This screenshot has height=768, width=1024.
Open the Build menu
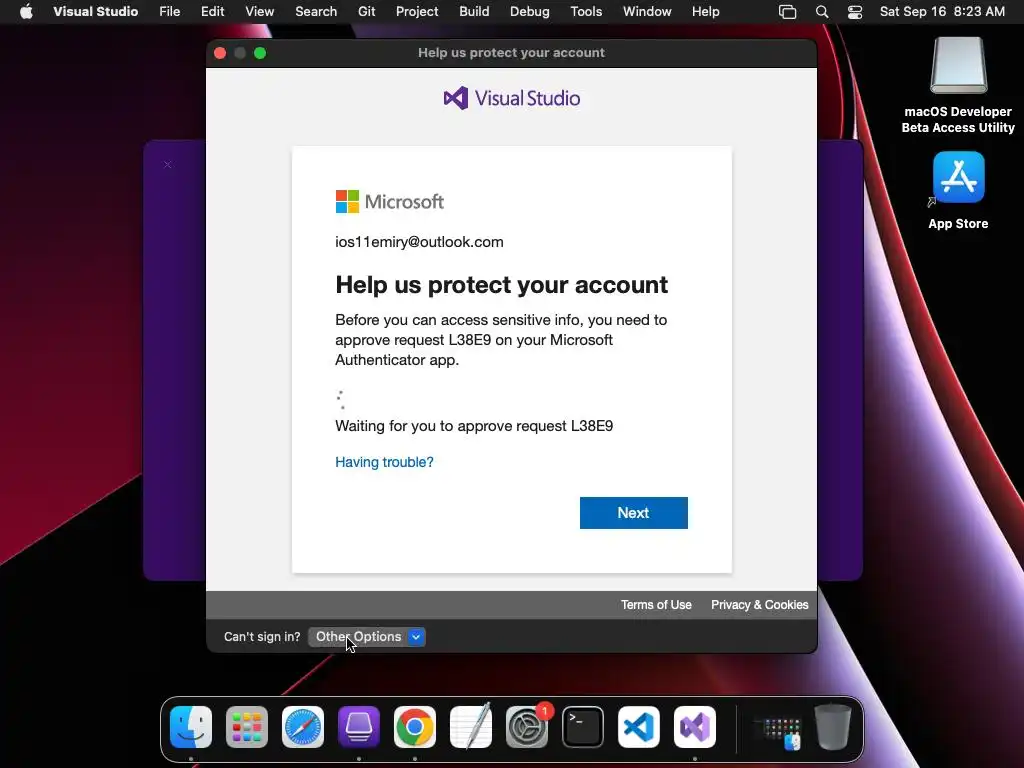point(474,12)
